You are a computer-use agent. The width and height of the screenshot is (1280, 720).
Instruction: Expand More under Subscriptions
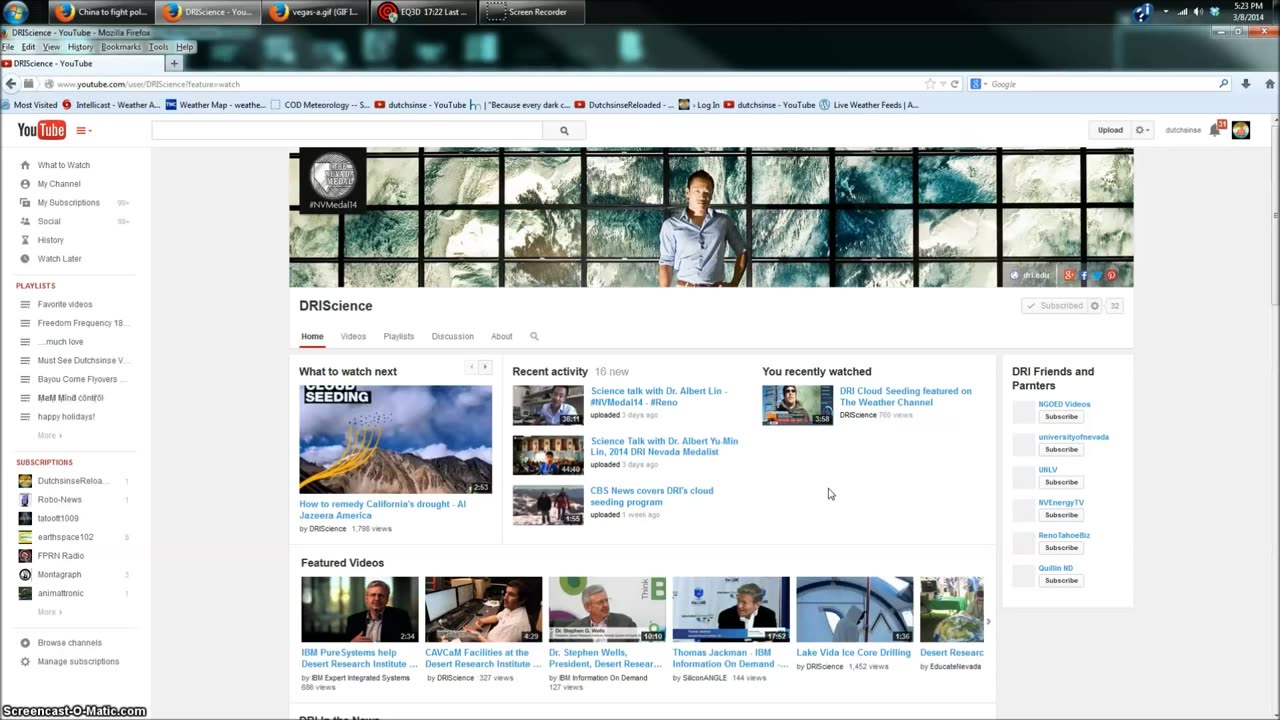(x=49, y=612)
